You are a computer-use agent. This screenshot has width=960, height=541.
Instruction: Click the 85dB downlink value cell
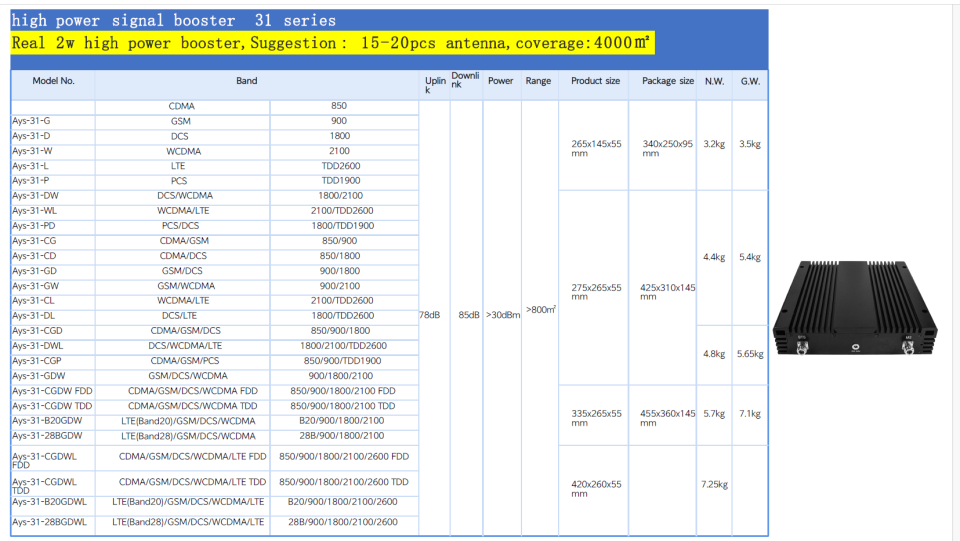pyautogui.click(x=467, y=315)
